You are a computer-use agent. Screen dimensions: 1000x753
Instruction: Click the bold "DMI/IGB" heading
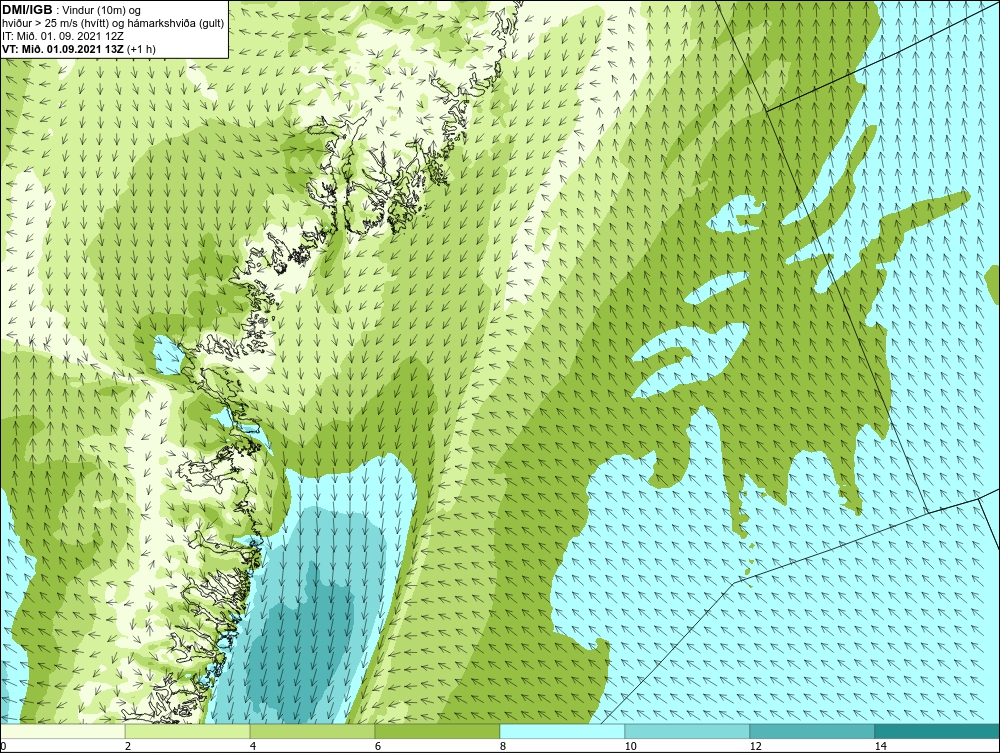(x=27, y=10)
